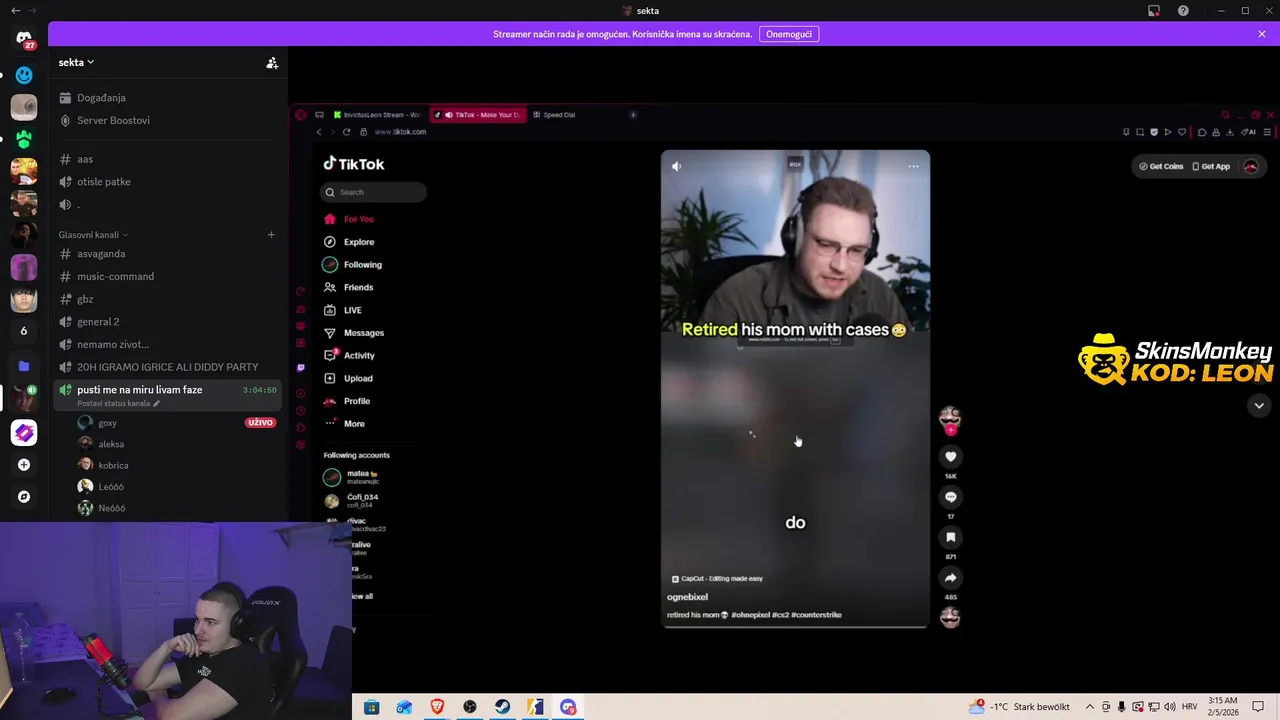
Task: Open the purple square server icon
Action: point(24,267)
